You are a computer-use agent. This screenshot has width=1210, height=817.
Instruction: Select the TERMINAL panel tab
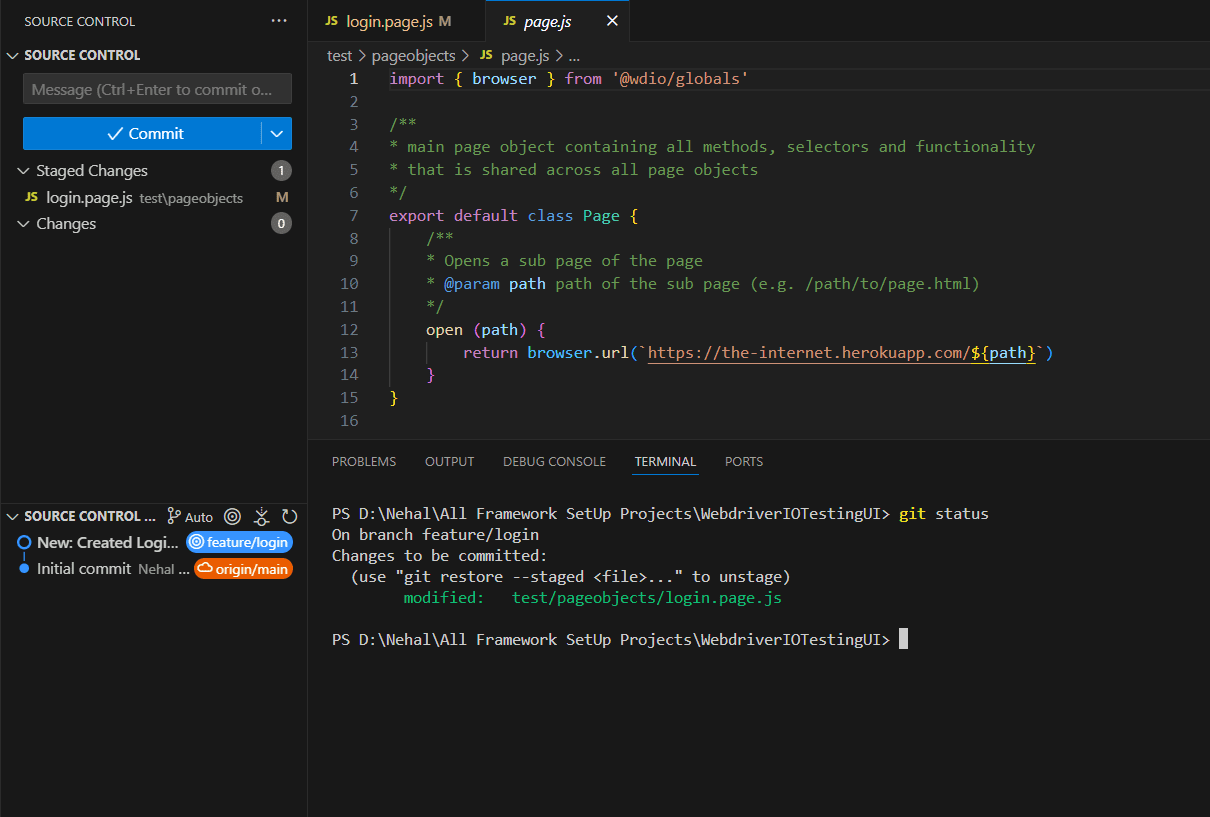point(665,461)
